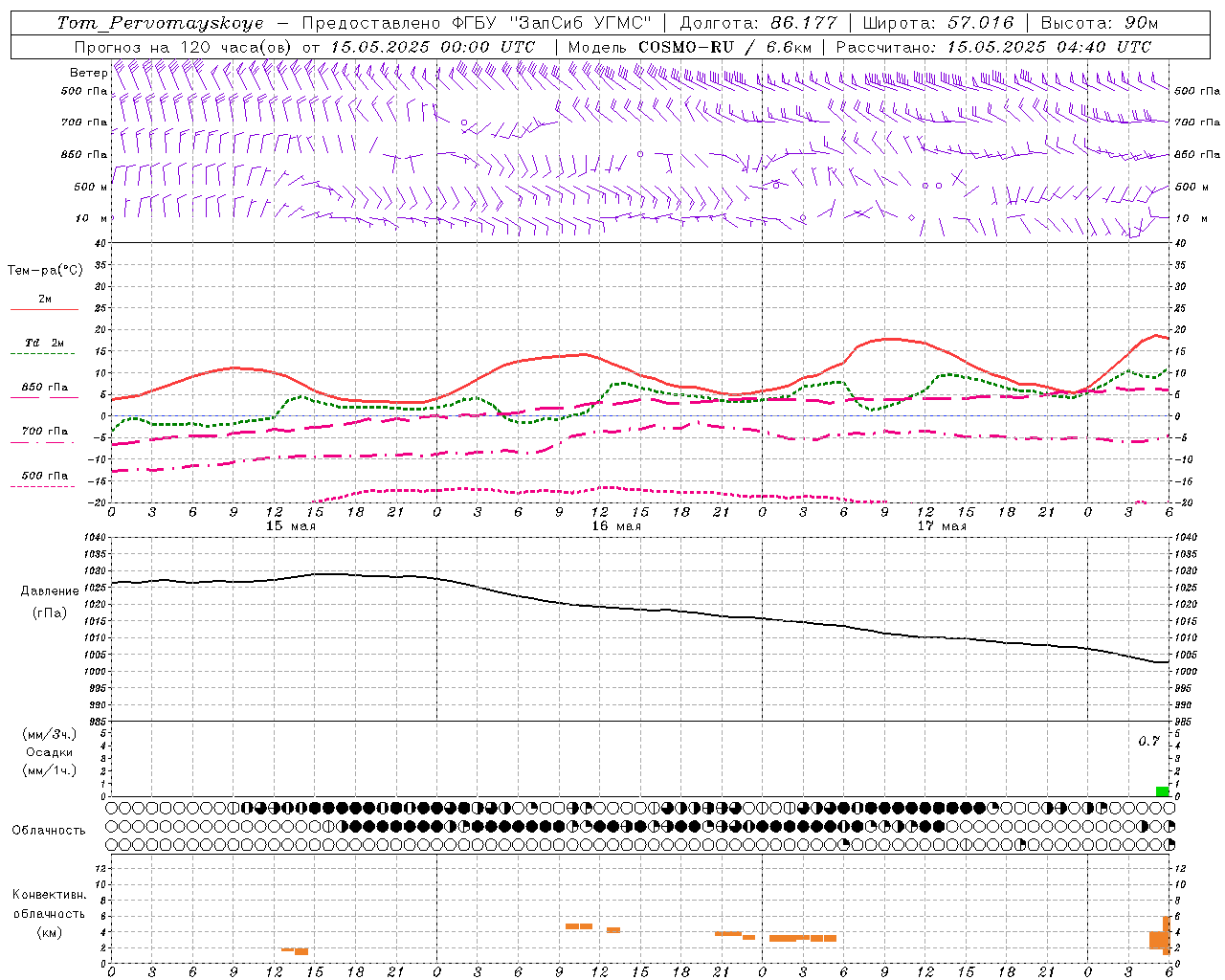The width and height of the screenshot is (1225, 980).
Task: Click the (мм/3ч.) precipitation unit label
Action: [50, 735]
